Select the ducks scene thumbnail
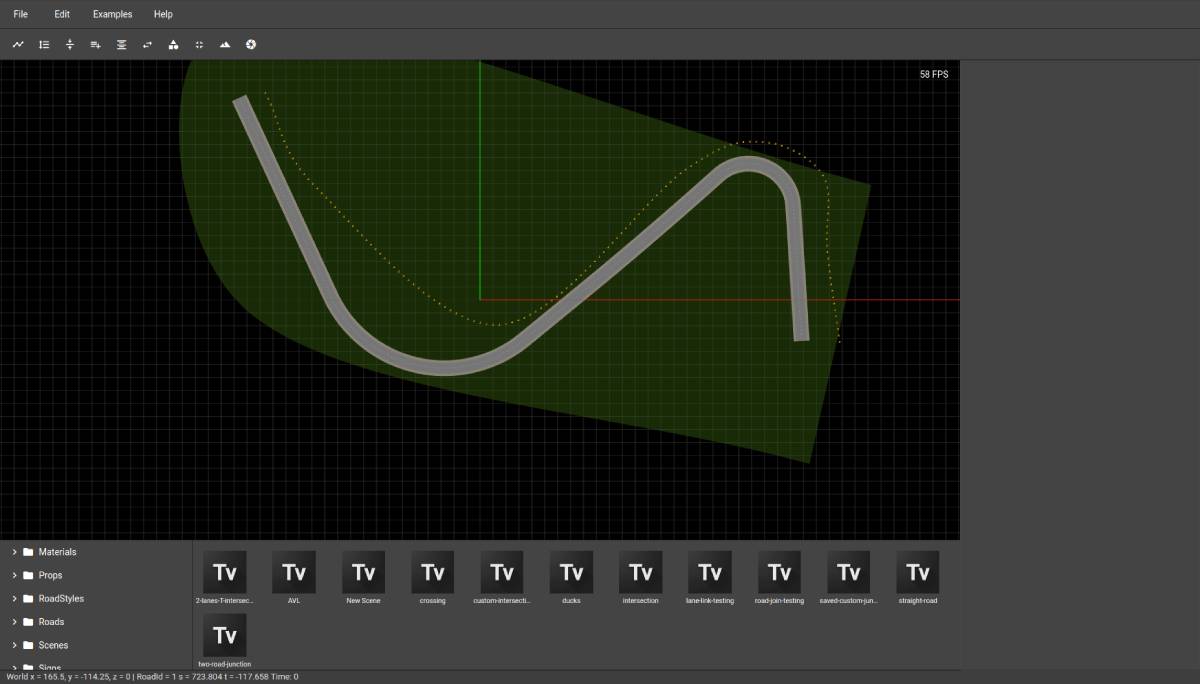 (x=571, y=572)
